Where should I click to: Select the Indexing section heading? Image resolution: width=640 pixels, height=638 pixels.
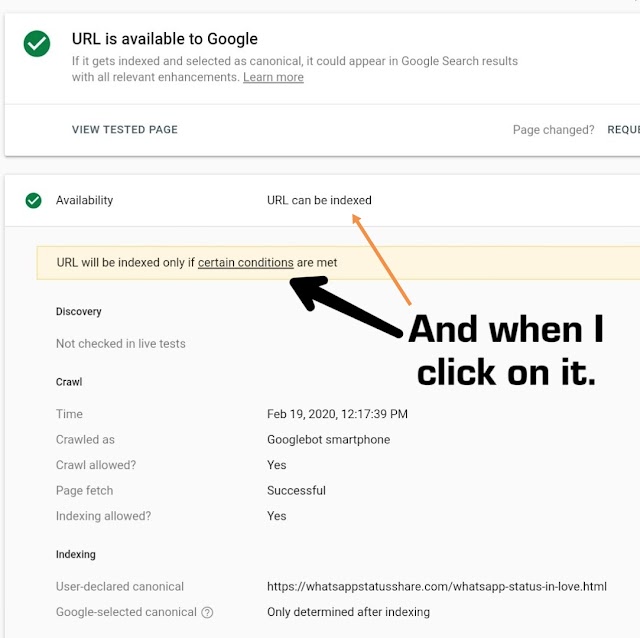pos(76,554)
